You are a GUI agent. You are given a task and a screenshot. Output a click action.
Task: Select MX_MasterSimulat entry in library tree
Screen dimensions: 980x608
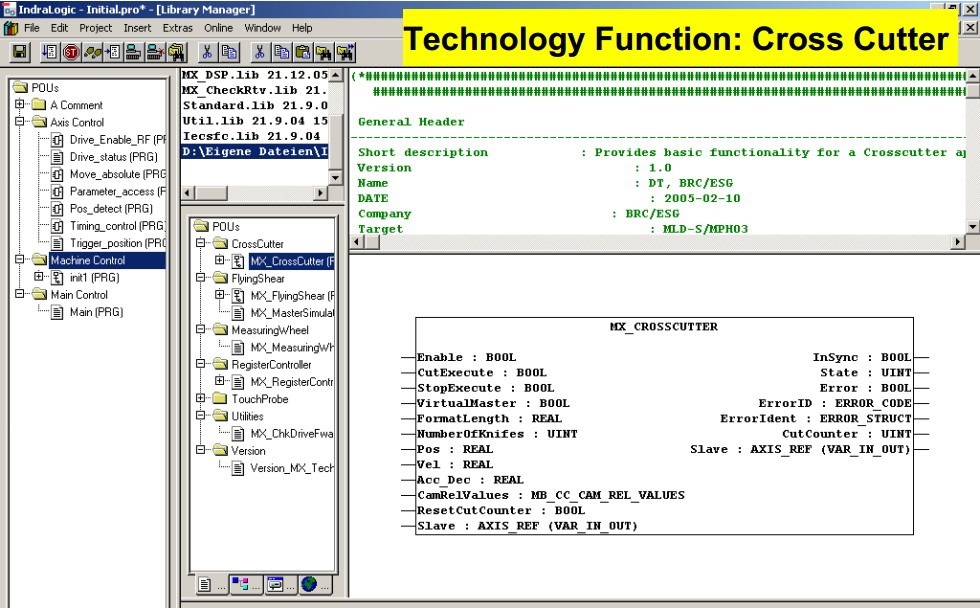tap(292, 312)
